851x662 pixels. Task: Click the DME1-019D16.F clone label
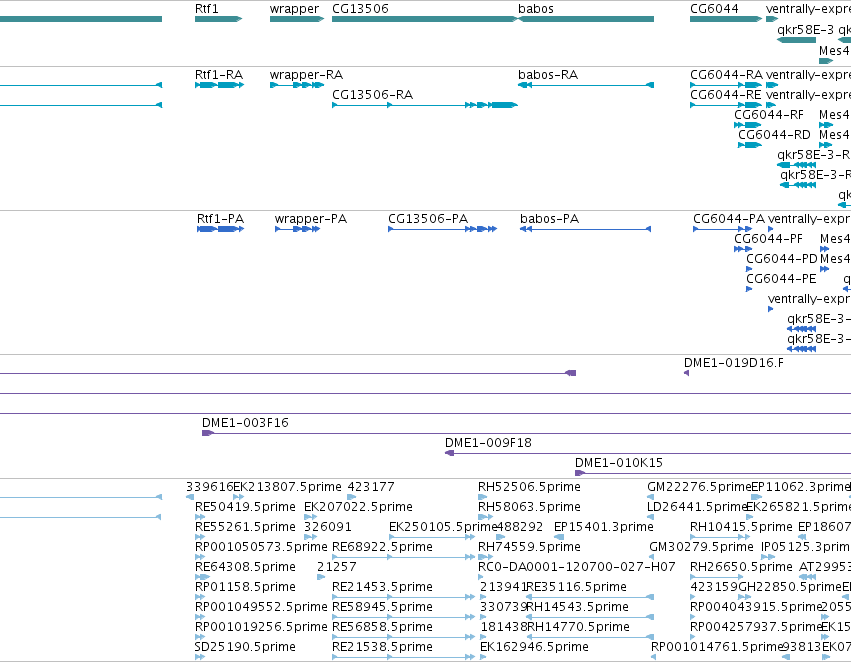[734, 363]
